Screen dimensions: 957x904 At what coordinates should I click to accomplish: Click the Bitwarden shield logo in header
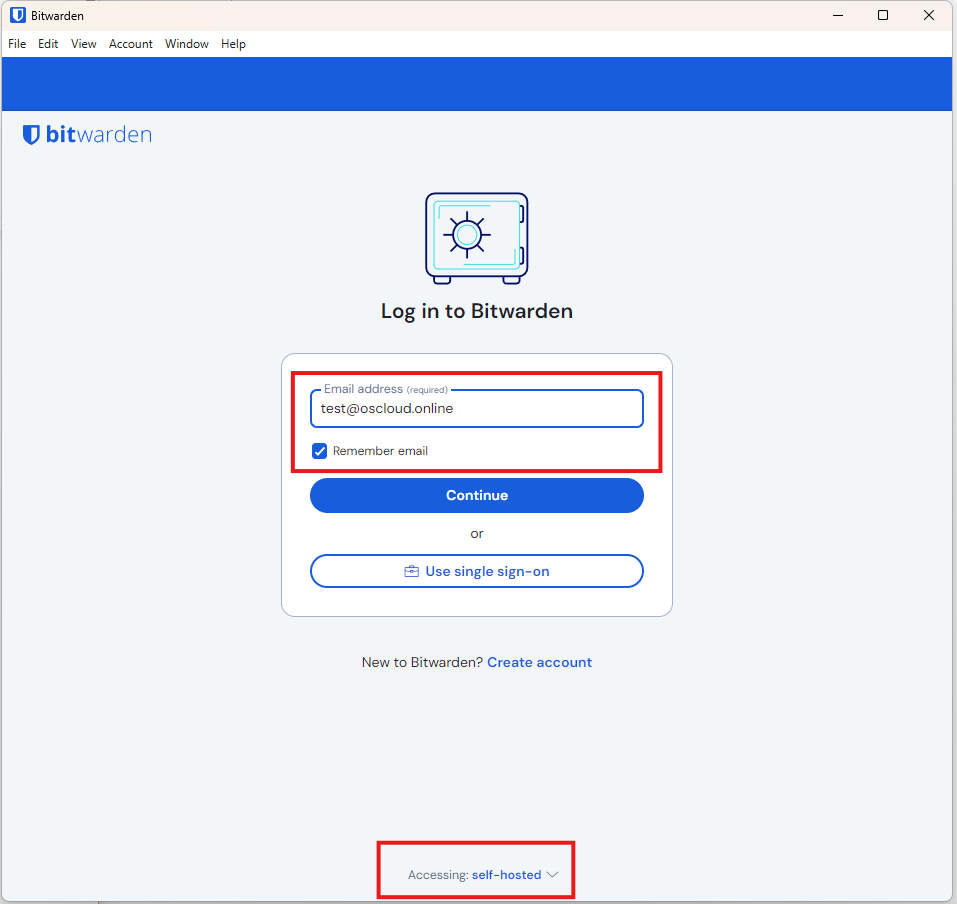pyautogui.click(x=31, y=134)
